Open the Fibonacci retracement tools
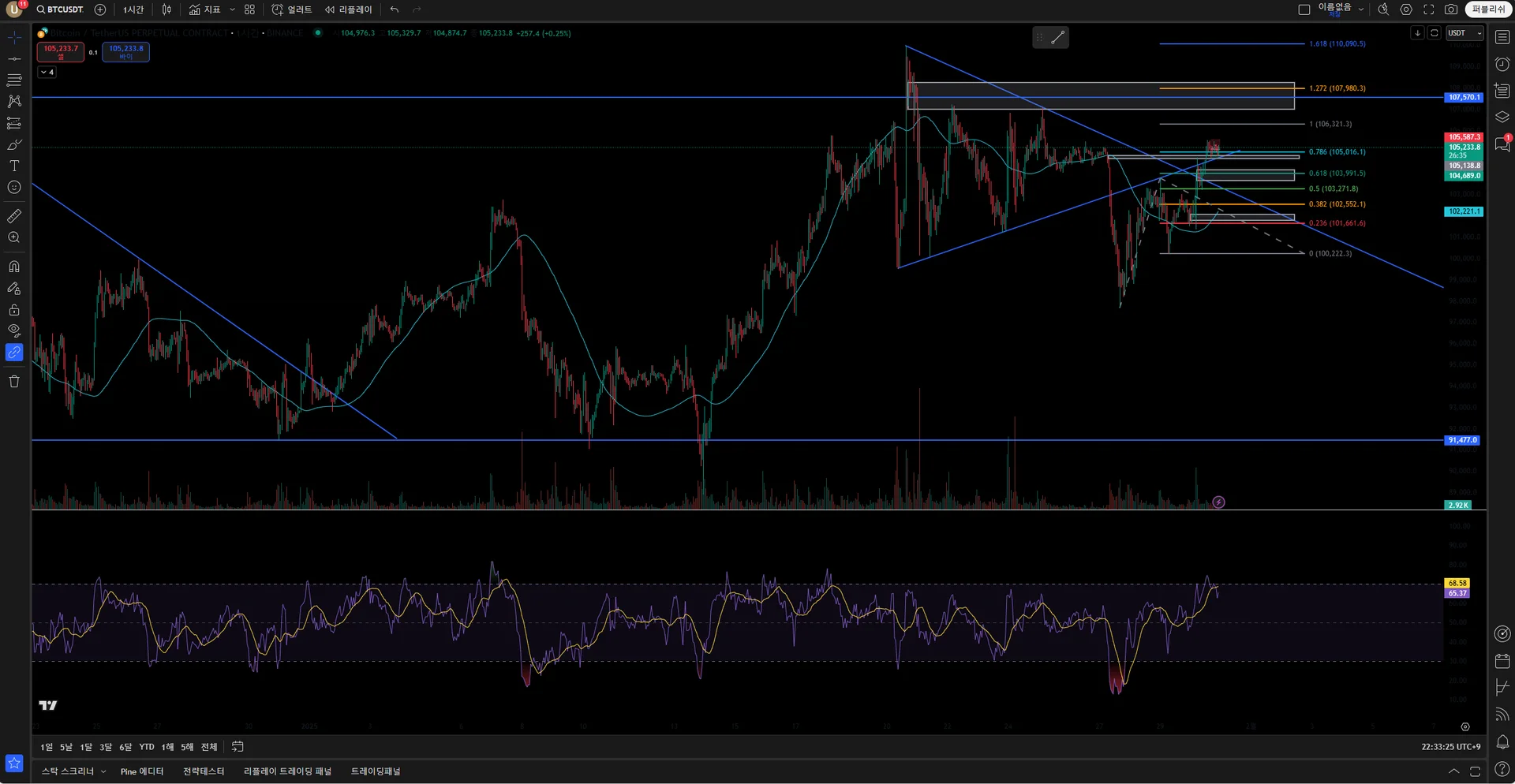This screenshot has width=1515, height=784. [14, 80]
